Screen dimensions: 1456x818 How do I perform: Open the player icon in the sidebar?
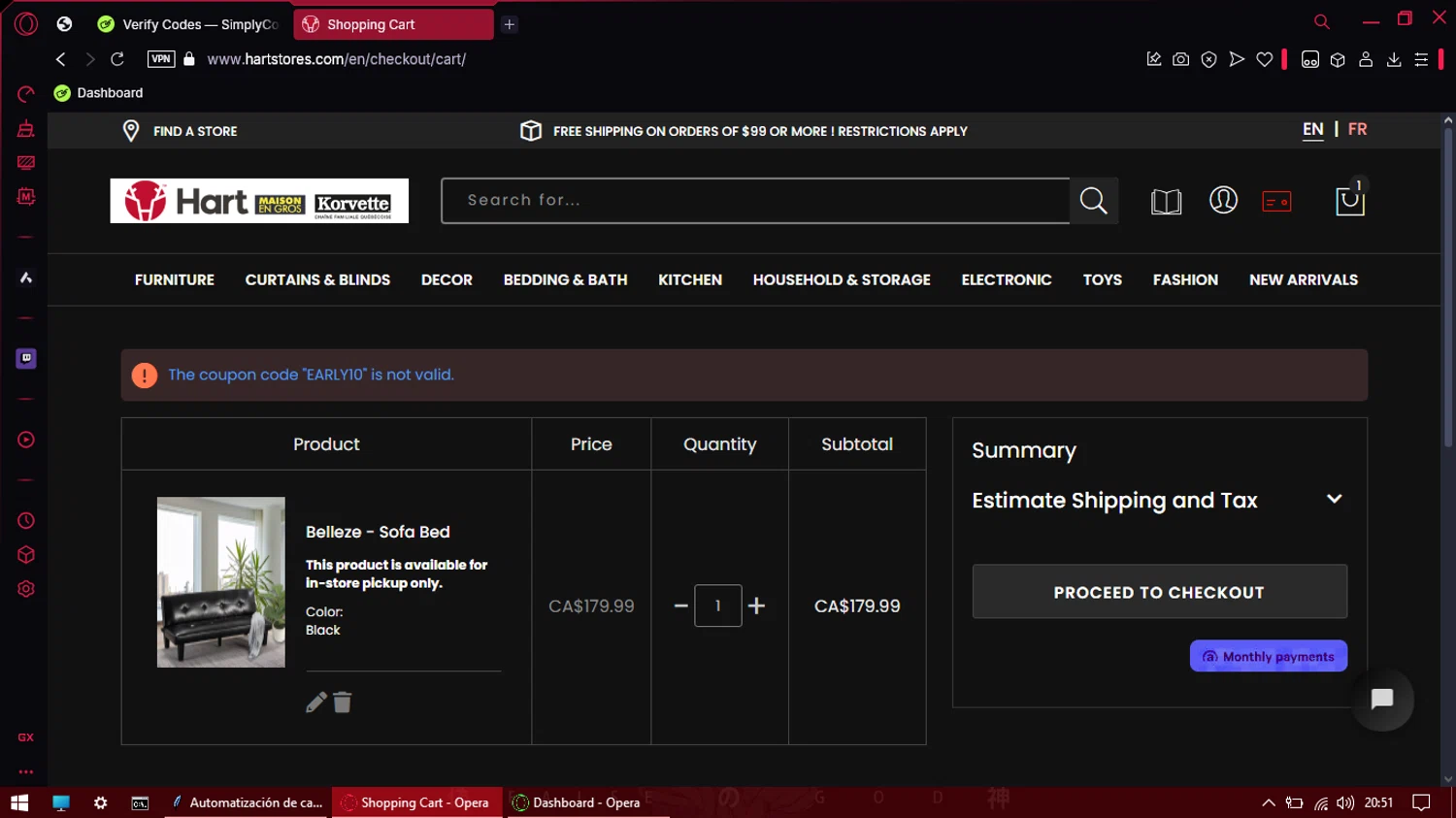click(26, 440)
